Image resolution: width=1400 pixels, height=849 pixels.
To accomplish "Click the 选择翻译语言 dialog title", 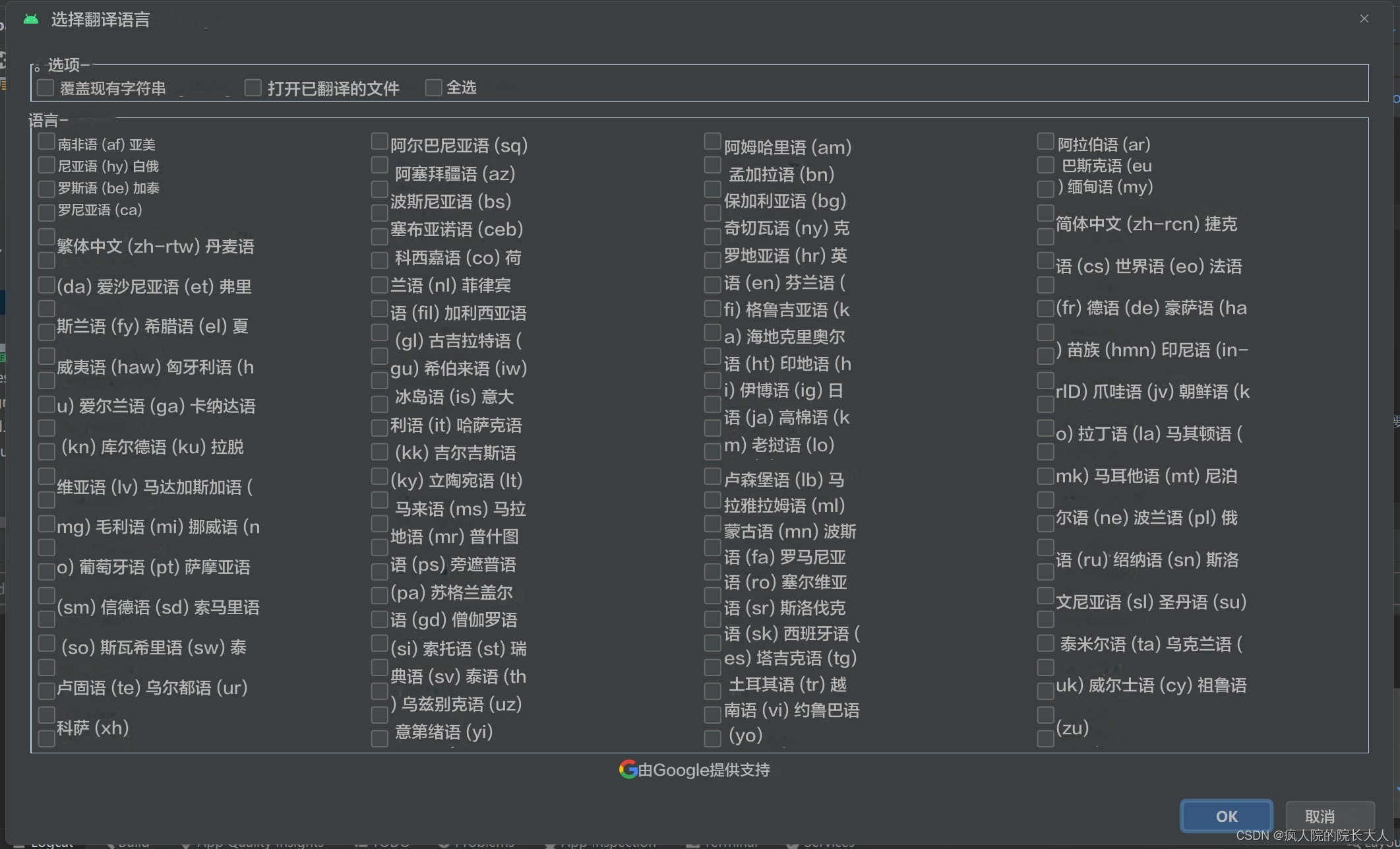I will click(100, 20).
